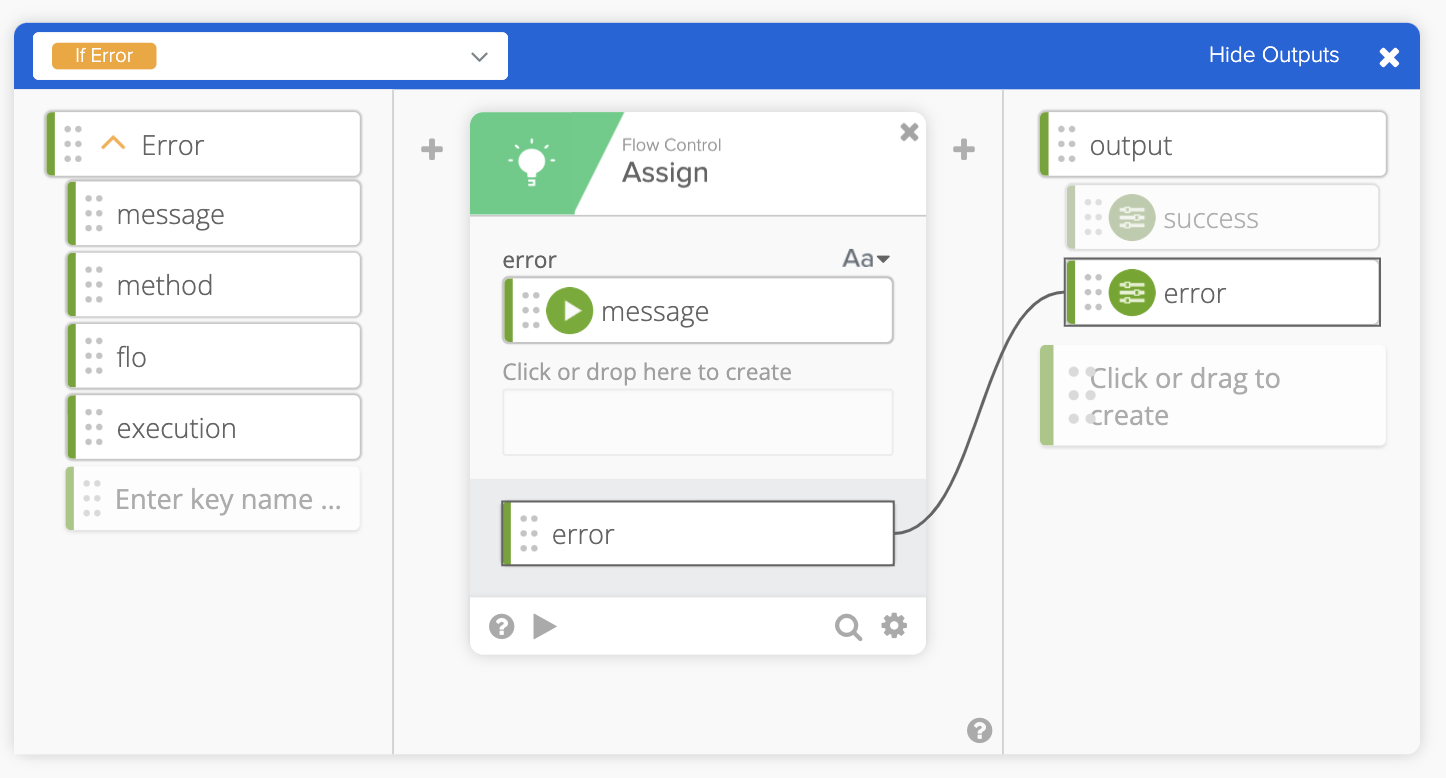1446x778 pixels.
Task: Click the green error output settings icon
Action: 1132,293
